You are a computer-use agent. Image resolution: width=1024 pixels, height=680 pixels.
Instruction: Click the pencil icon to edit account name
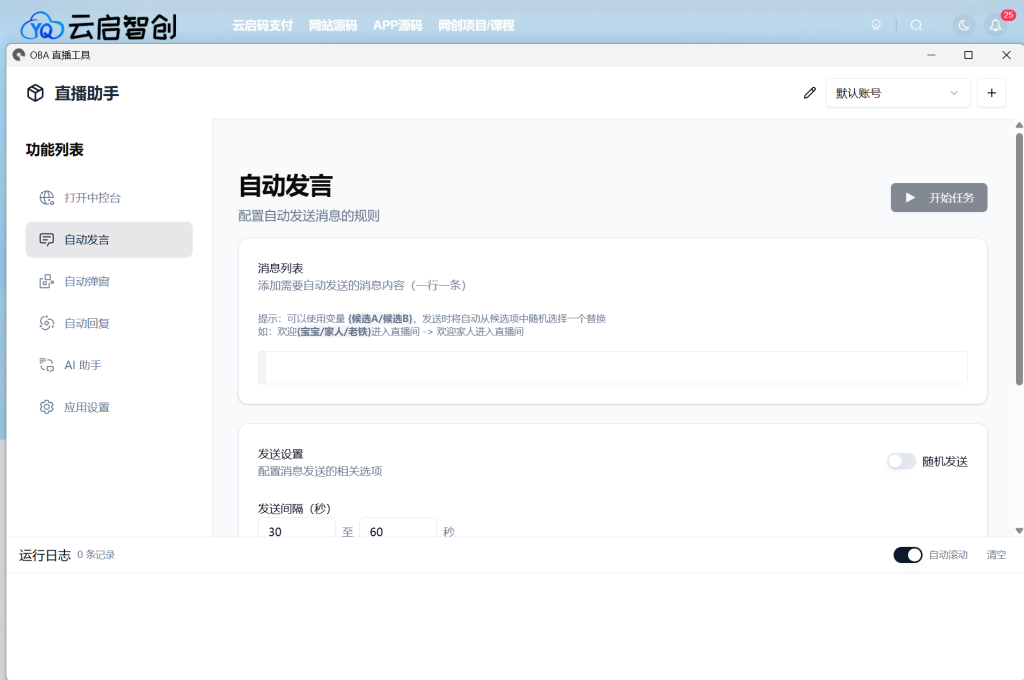(809, 92)
